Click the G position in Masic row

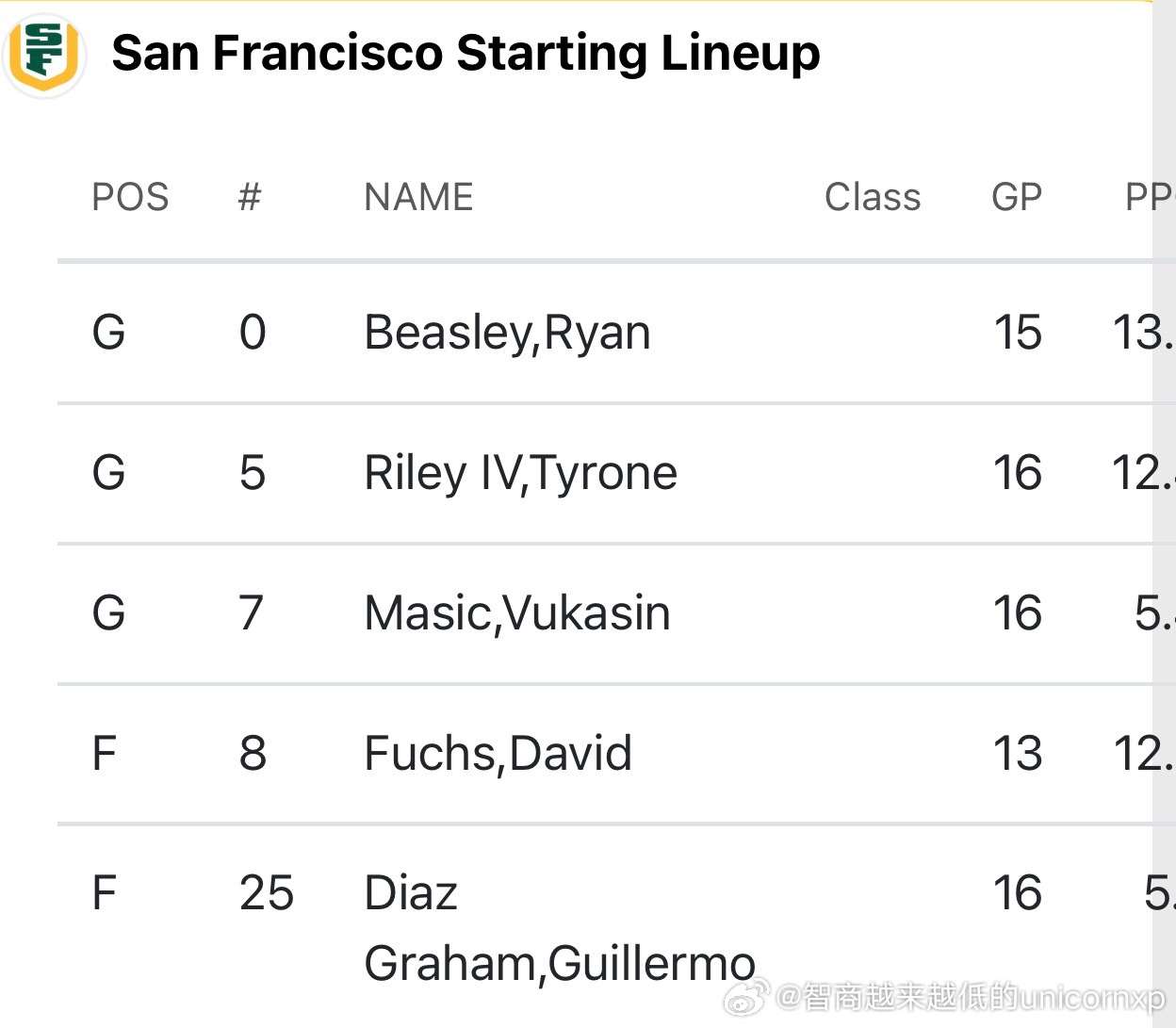pyautogui.click(x=108, y=613)
